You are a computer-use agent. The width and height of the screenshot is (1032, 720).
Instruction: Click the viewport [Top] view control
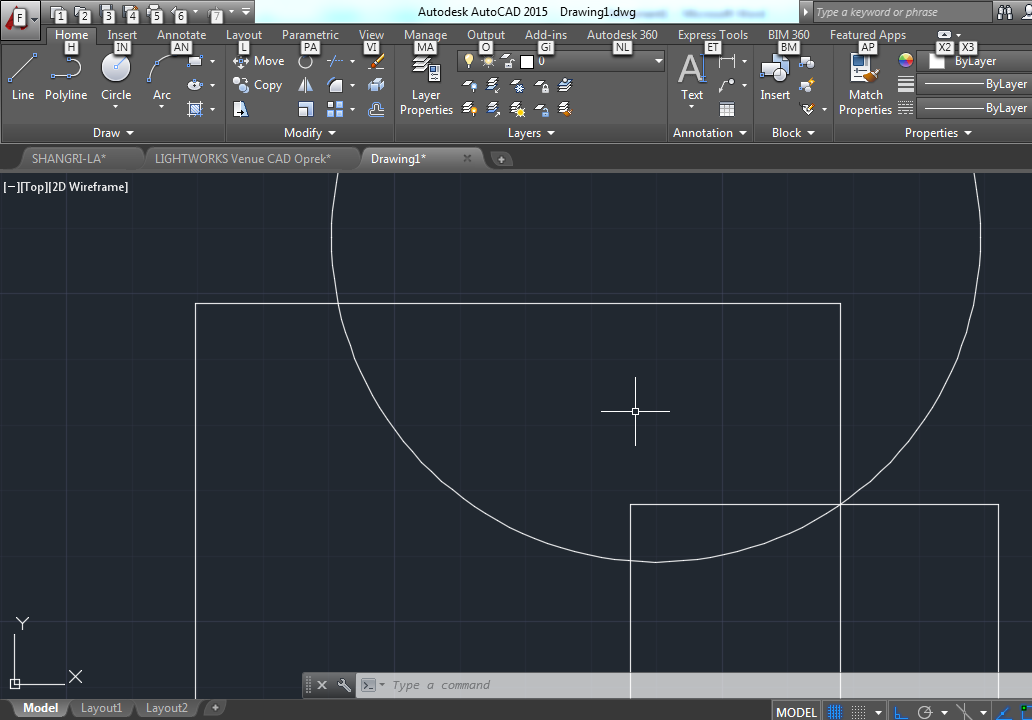click(x=34, y=187)
